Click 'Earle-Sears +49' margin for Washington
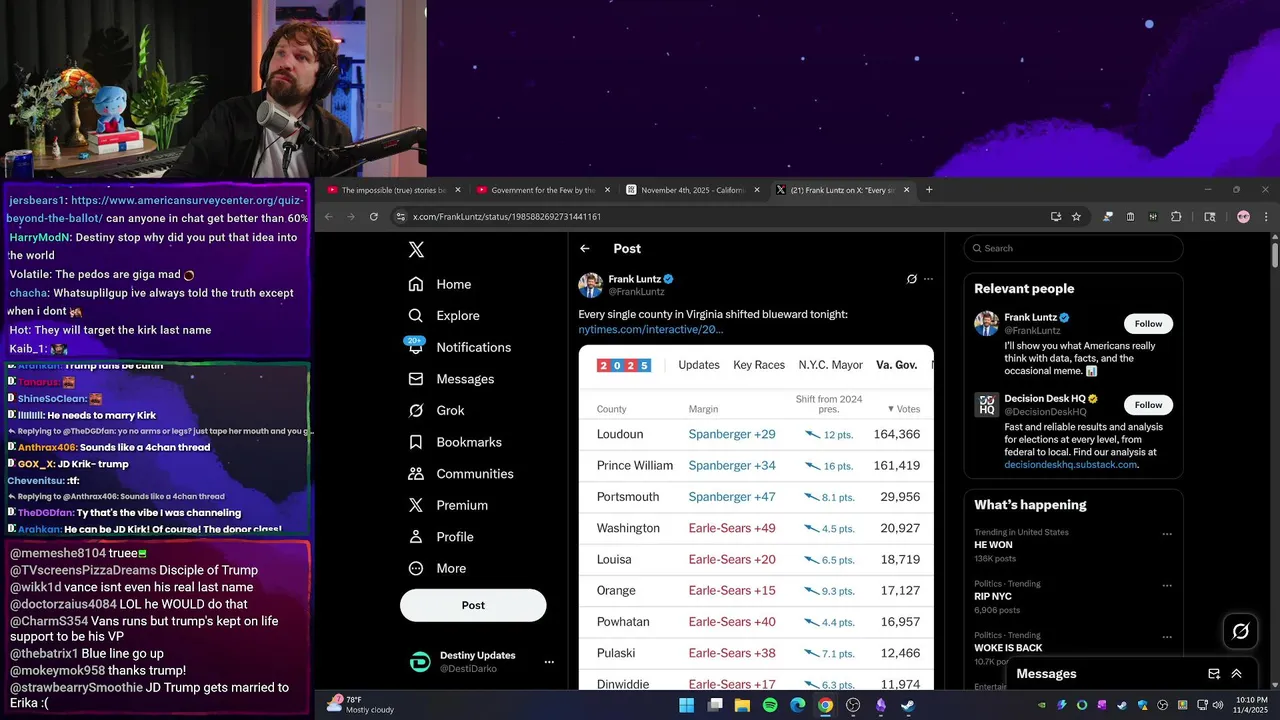 [x=732, y=528]
